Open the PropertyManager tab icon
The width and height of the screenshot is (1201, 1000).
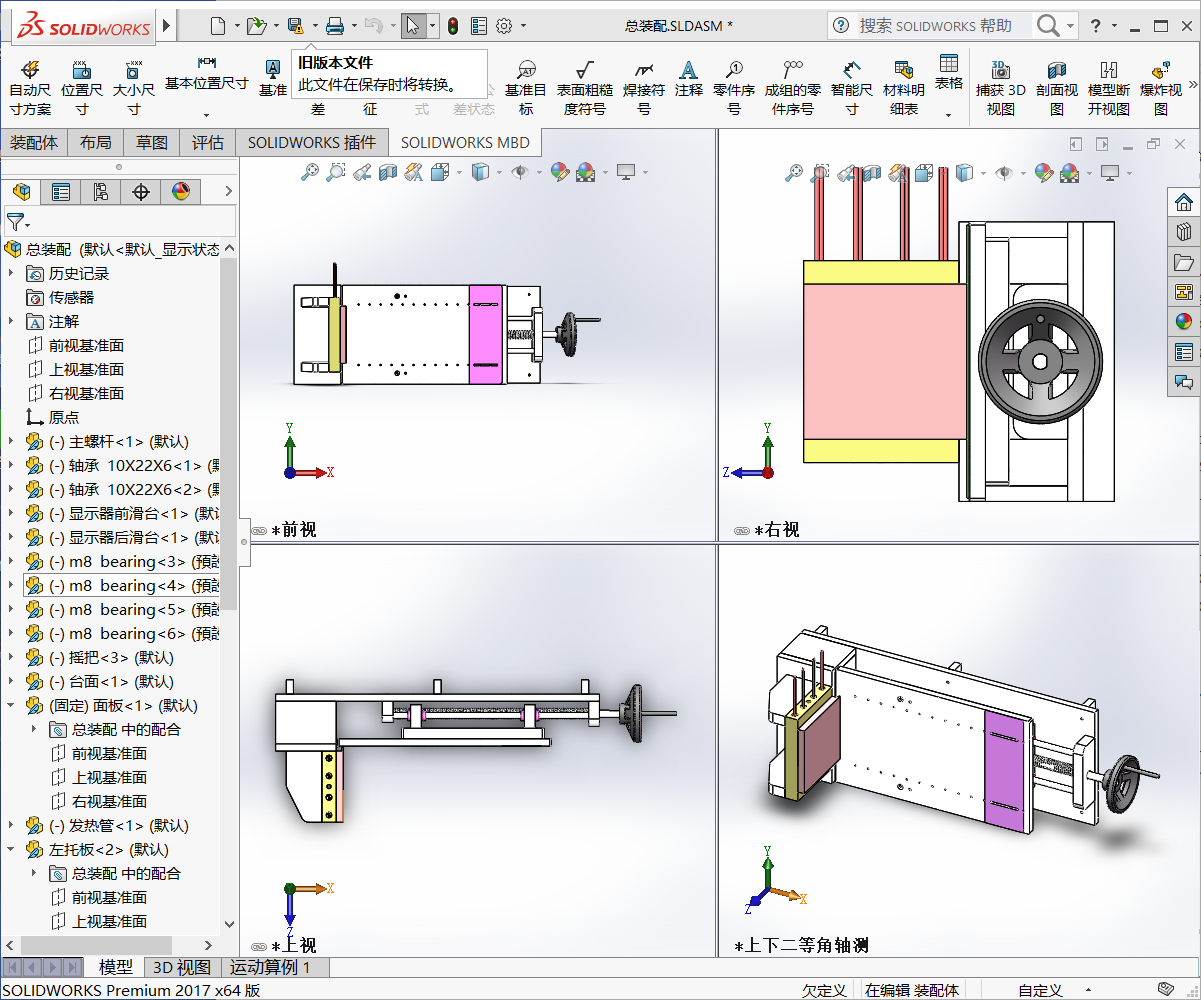click(x=61, y=192)
